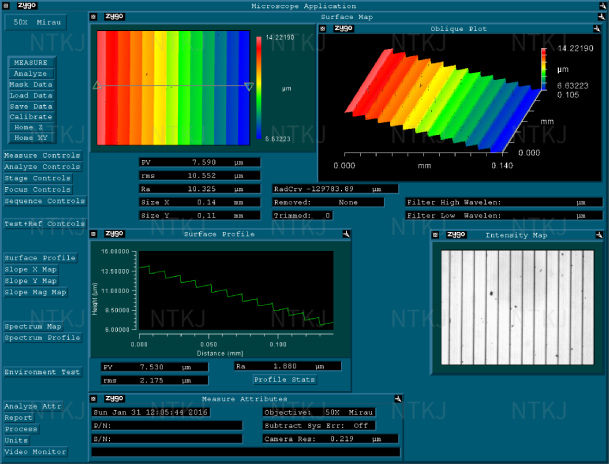Click the Profile Stats button

click(x=284, y=379)
